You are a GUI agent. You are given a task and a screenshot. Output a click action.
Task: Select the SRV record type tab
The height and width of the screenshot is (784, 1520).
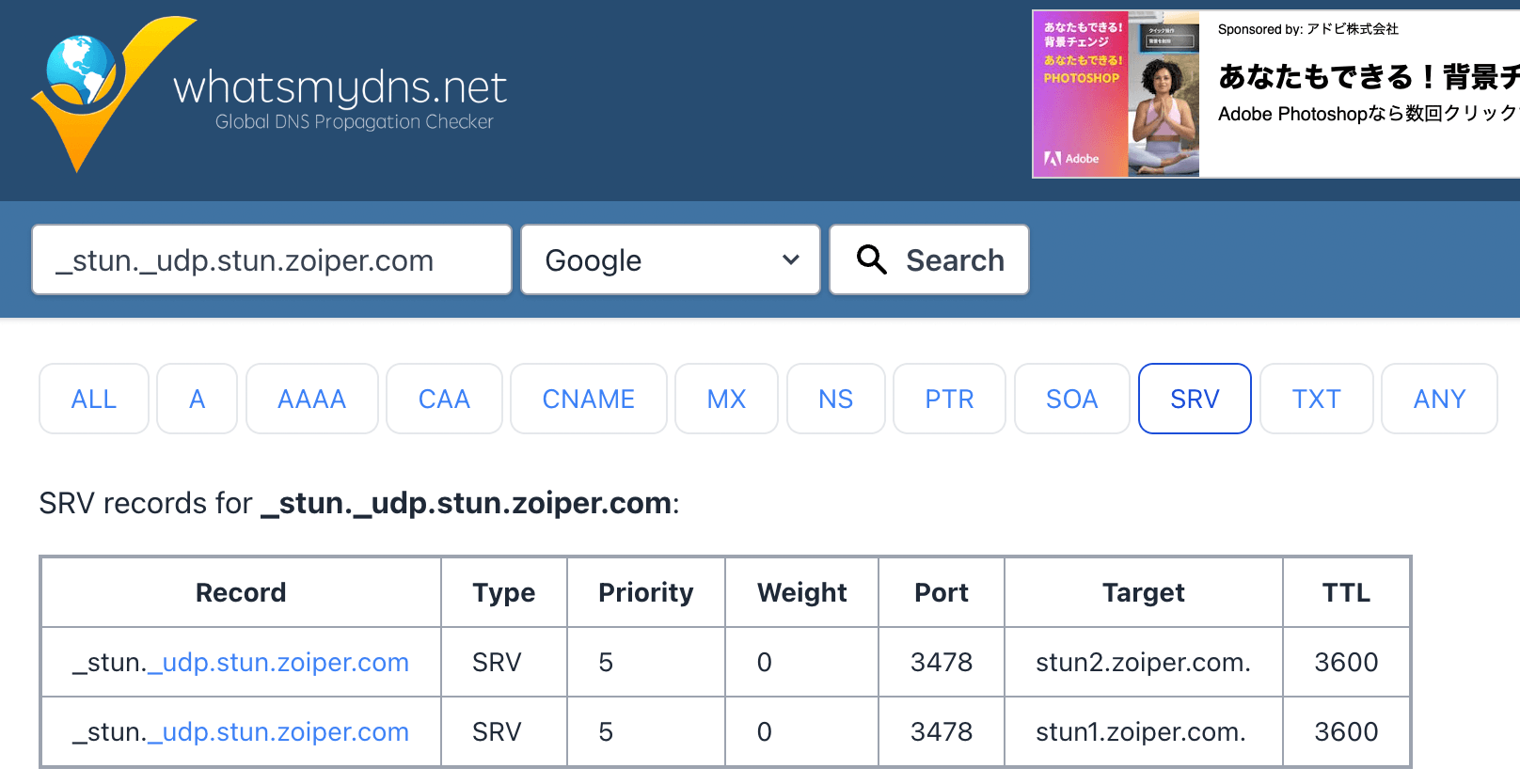(1195, 399)
